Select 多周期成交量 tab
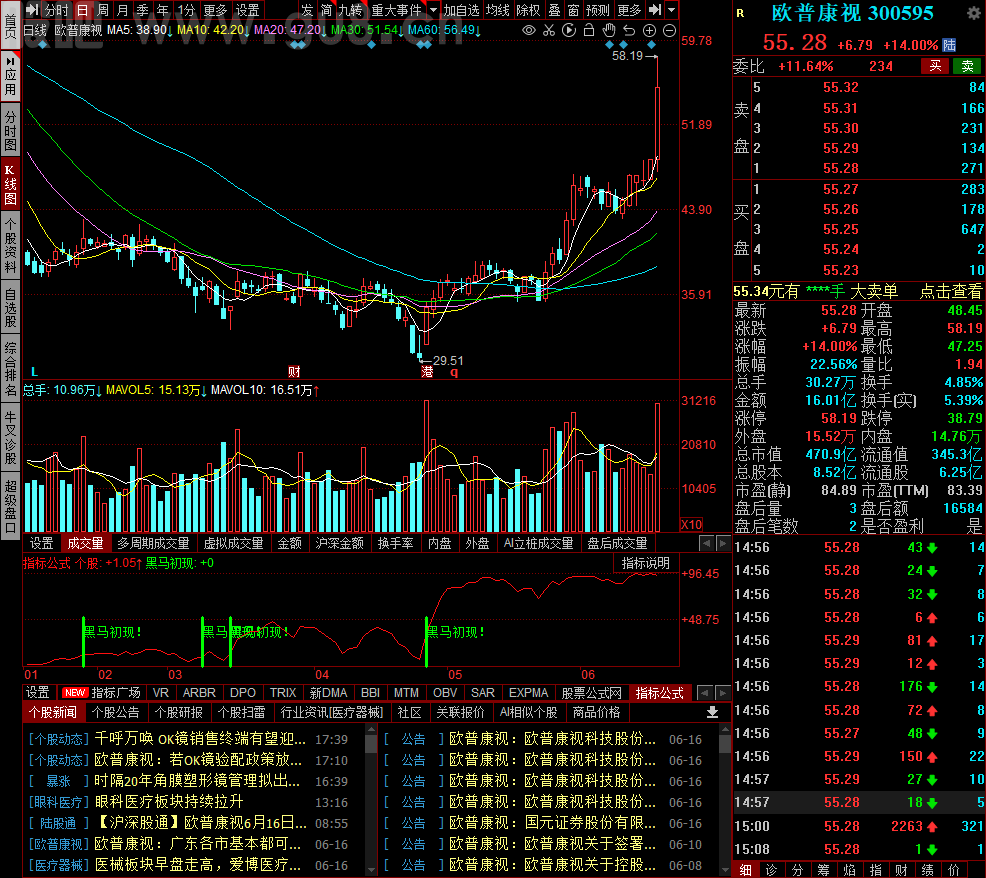The height and width of the screenshot is (878, 986). coord(153,543)
